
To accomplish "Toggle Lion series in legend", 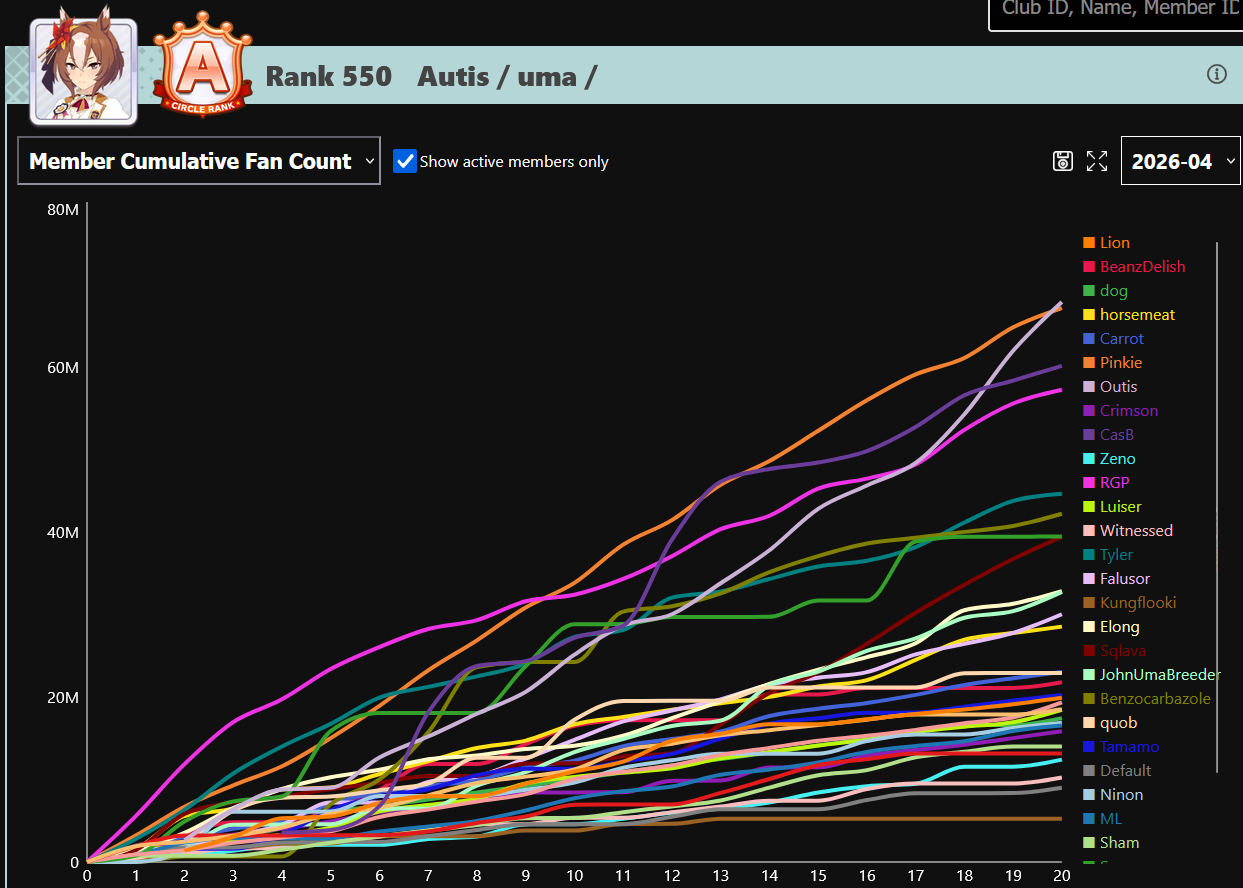I will coord(1106,242).
